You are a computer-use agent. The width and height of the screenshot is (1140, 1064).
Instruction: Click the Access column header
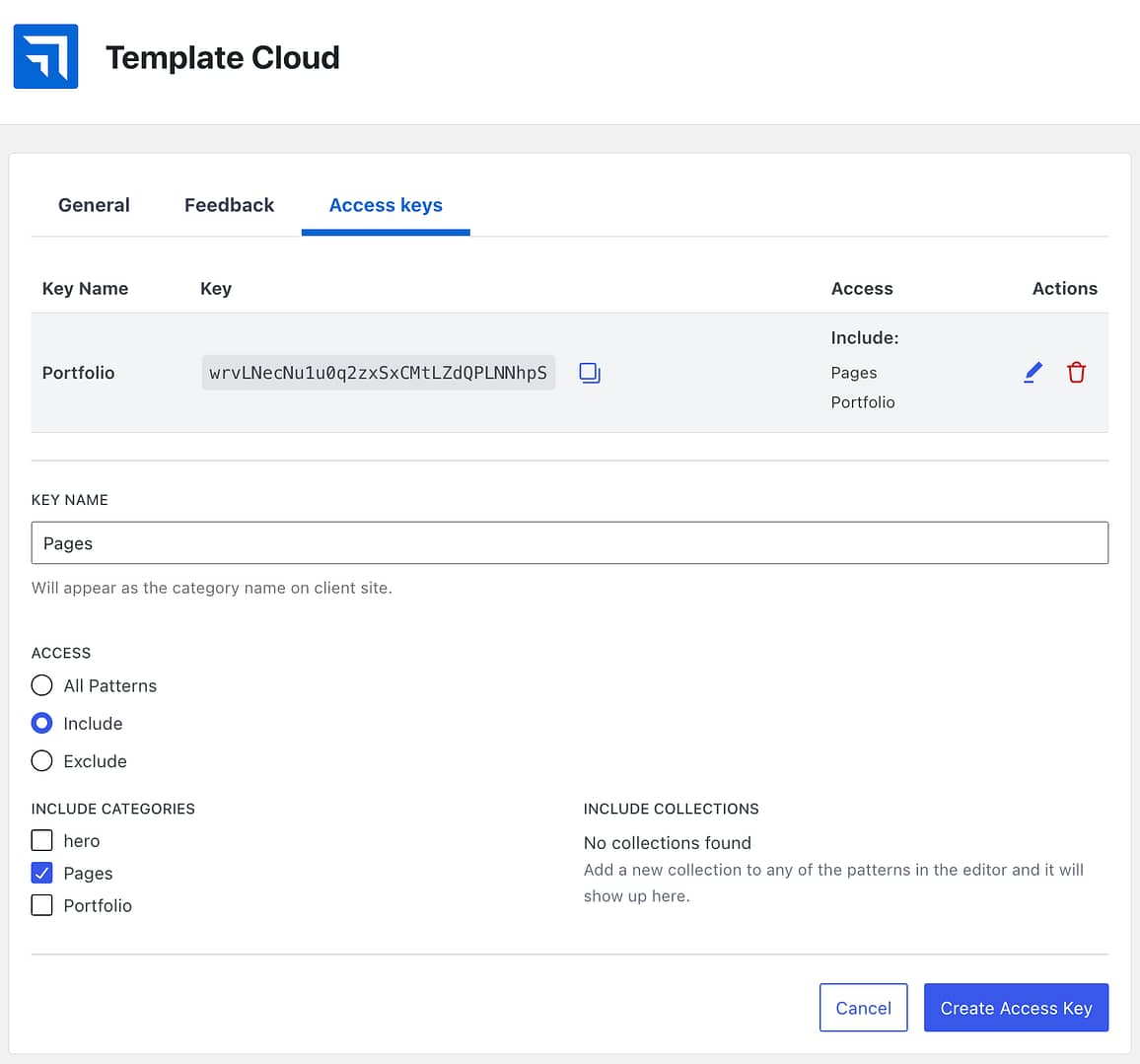862,289
